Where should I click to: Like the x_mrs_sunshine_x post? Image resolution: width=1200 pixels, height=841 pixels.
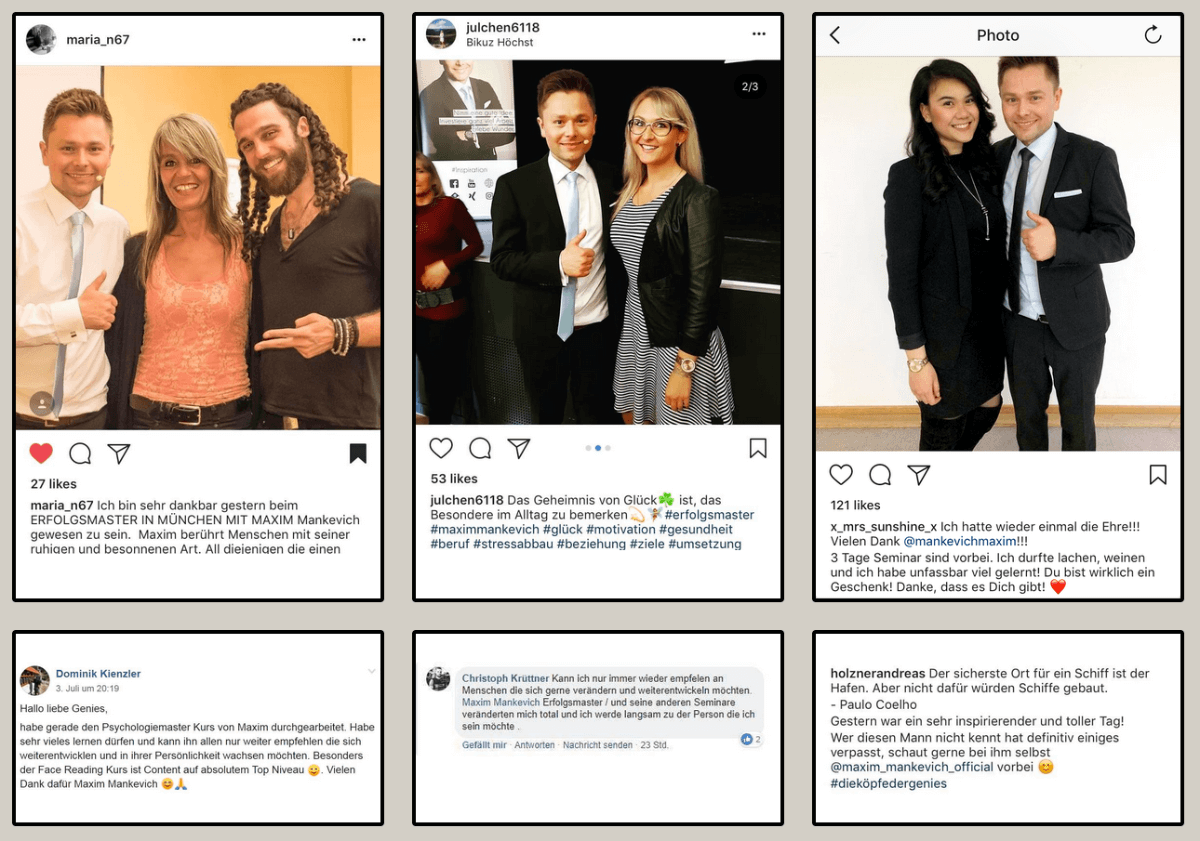[x=841, y=475]
